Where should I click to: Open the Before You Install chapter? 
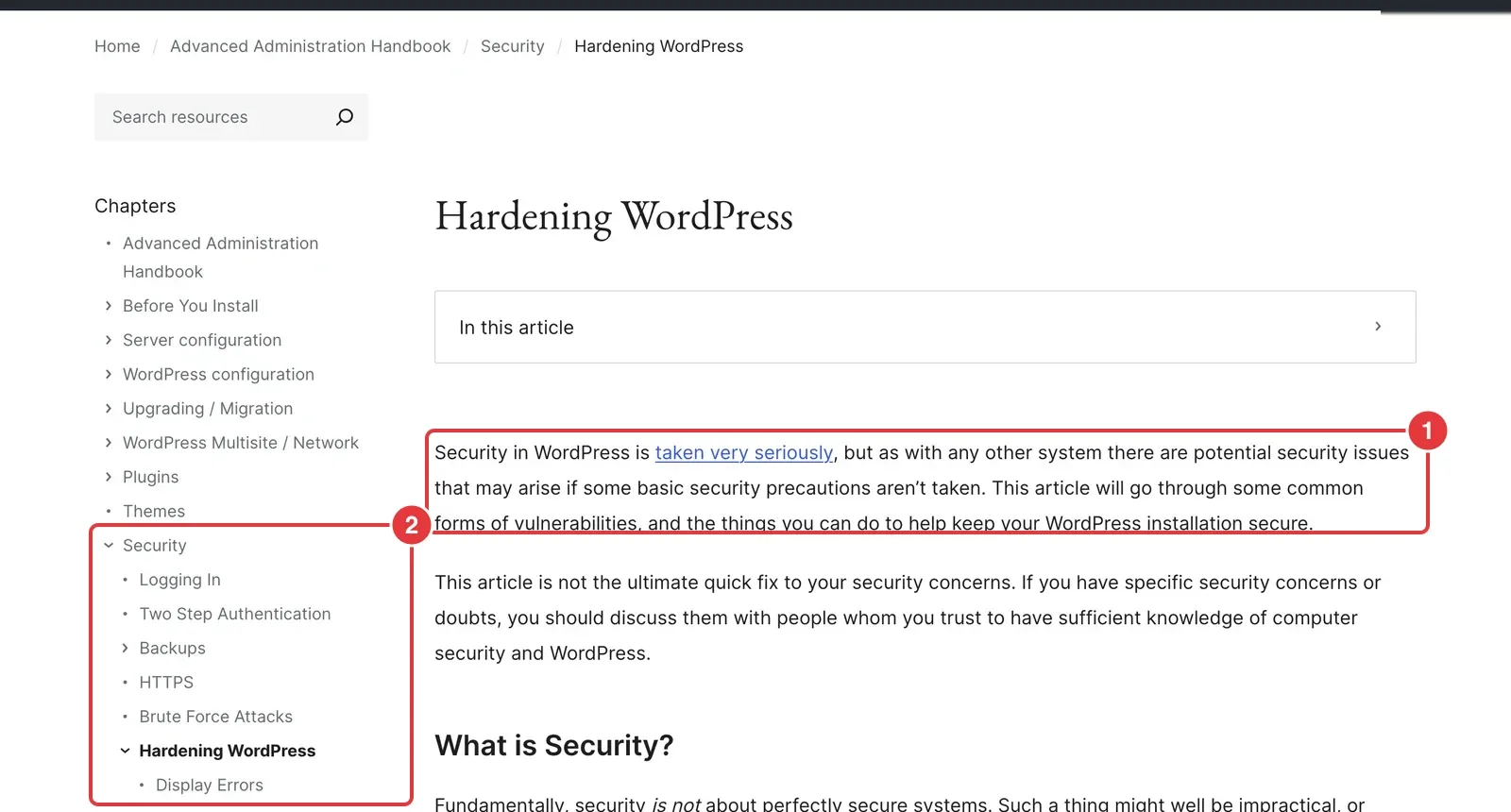click(191, 306)
